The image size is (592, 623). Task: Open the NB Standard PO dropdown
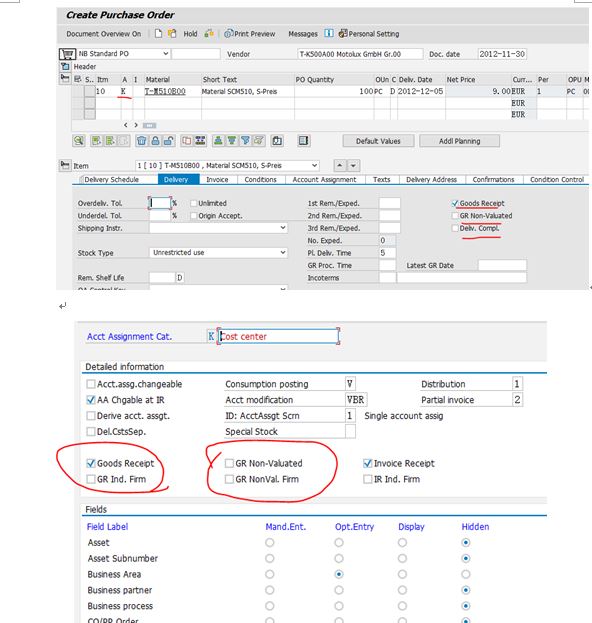(x=165, y=54)
